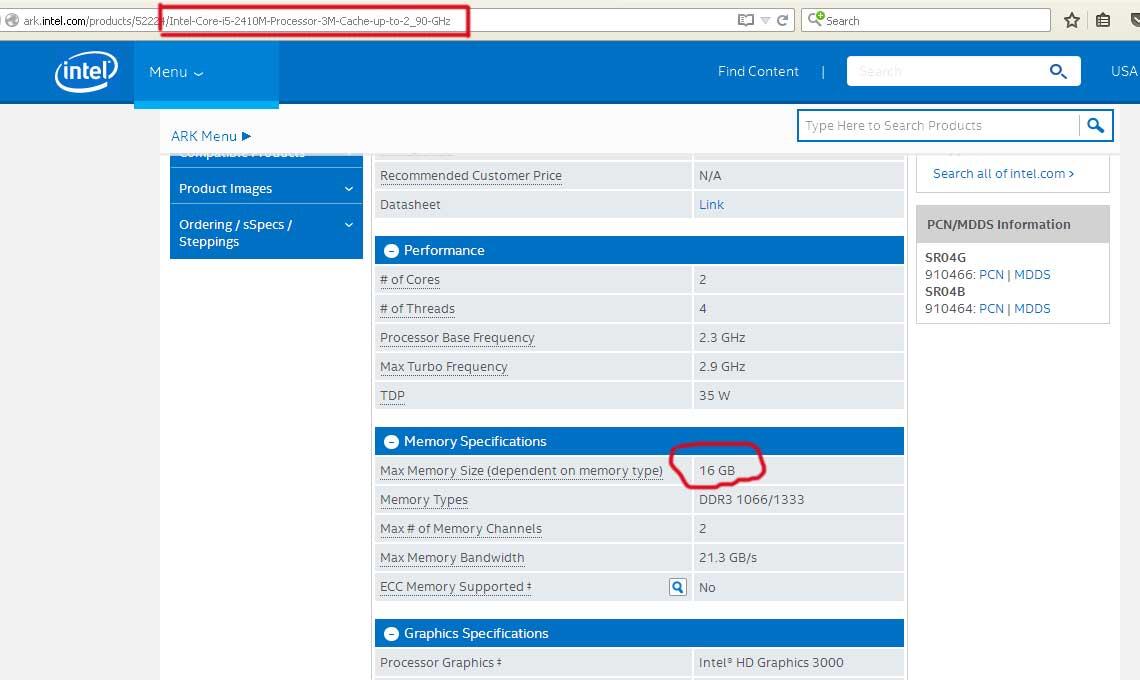Click the site identity globe icon

tap(12, 20)
